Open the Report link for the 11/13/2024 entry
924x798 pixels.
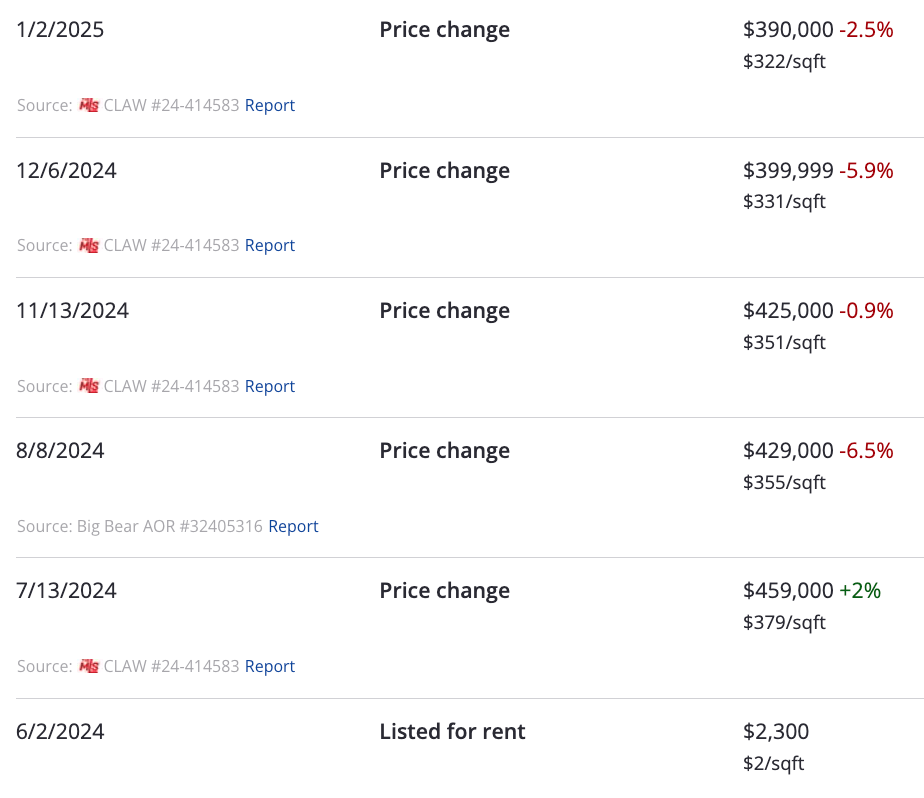click(x=270, y=386)
